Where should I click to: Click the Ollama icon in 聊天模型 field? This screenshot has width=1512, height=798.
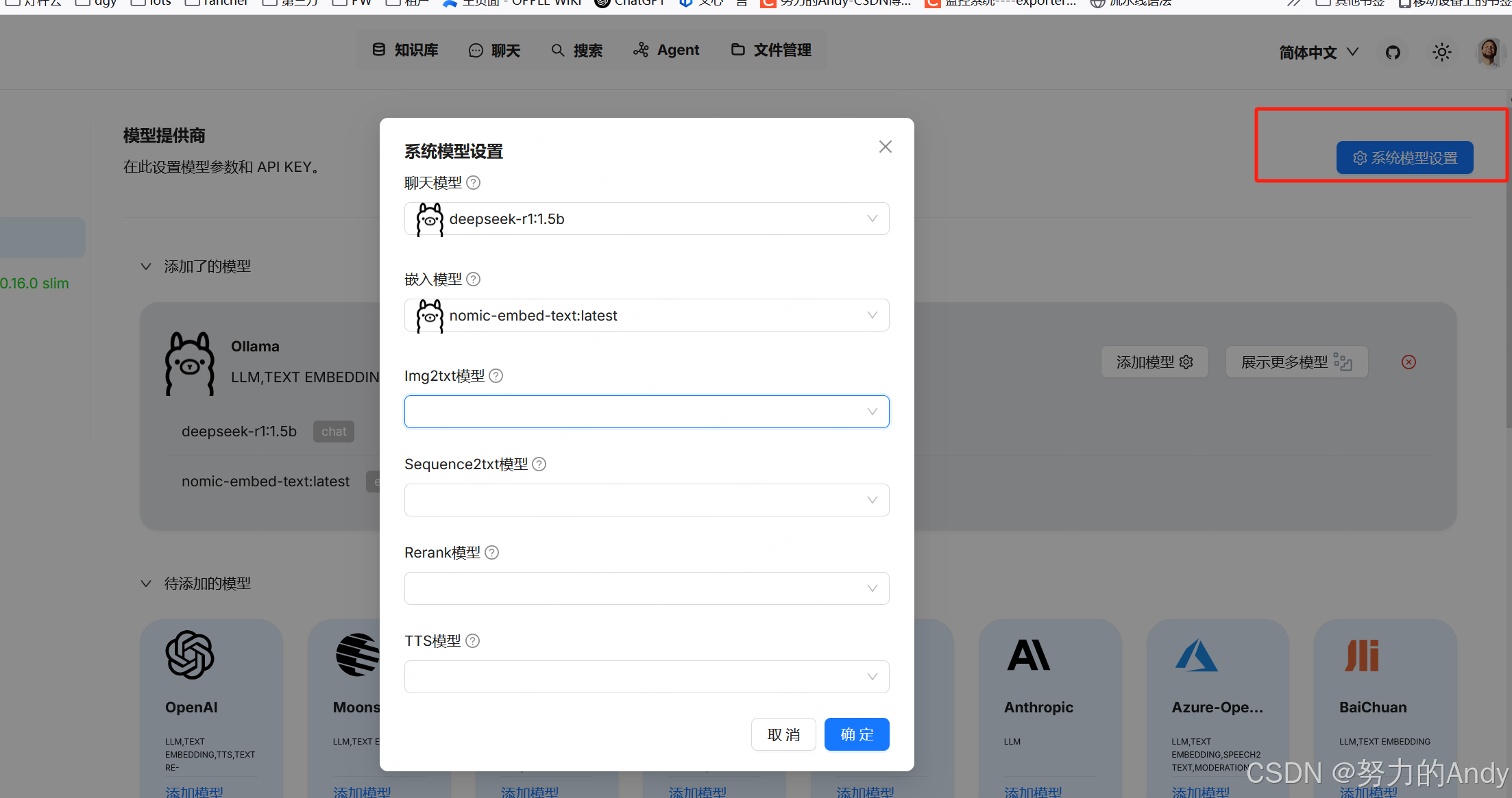430,219
